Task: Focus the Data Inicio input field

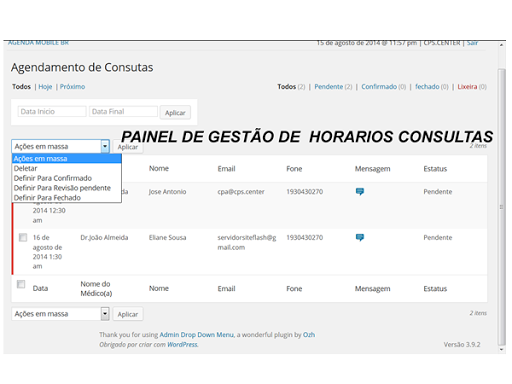Action: pos(52,111)
